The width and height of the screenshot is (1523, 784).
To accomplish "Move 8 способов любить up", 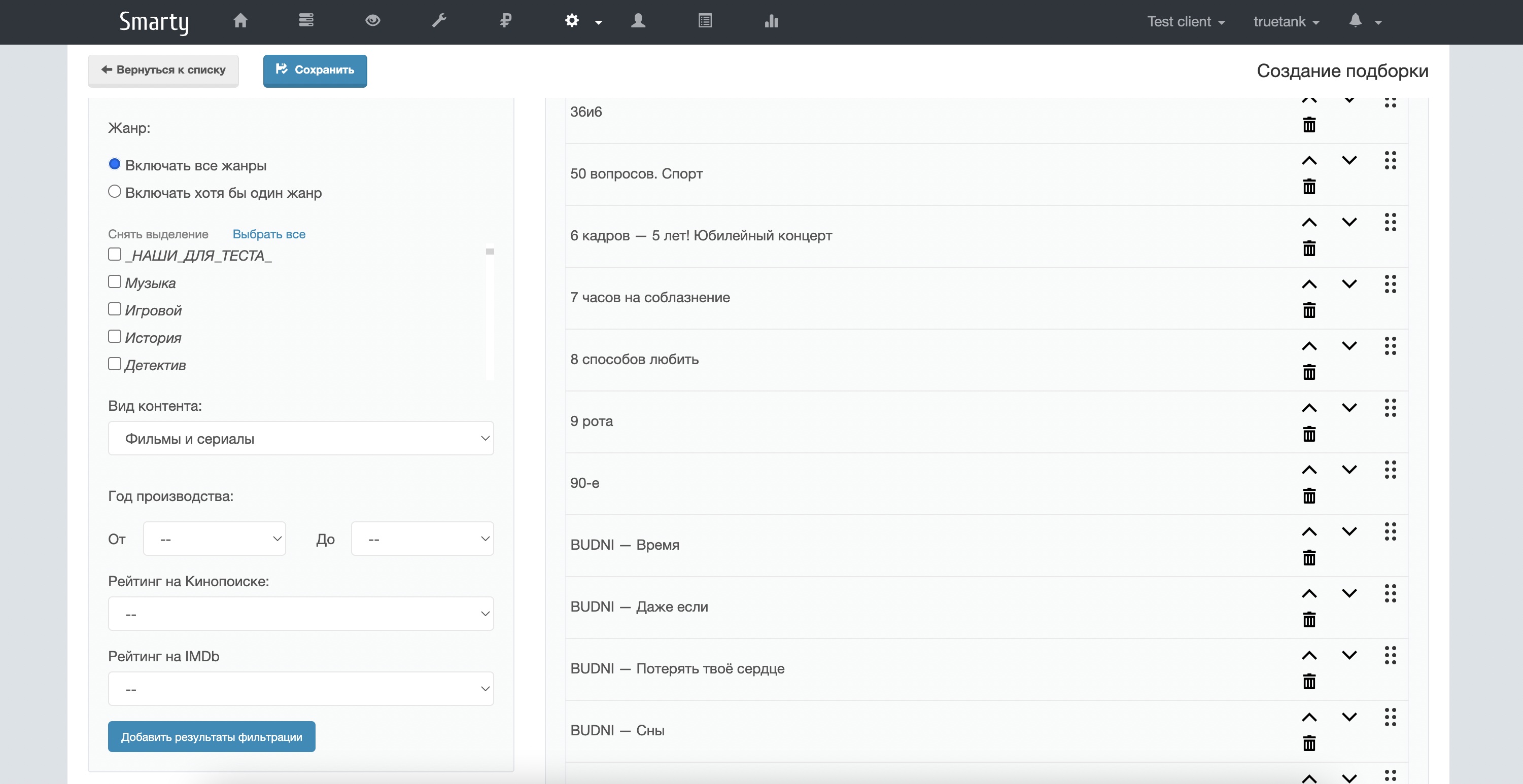I will (x=1309, y=346).
